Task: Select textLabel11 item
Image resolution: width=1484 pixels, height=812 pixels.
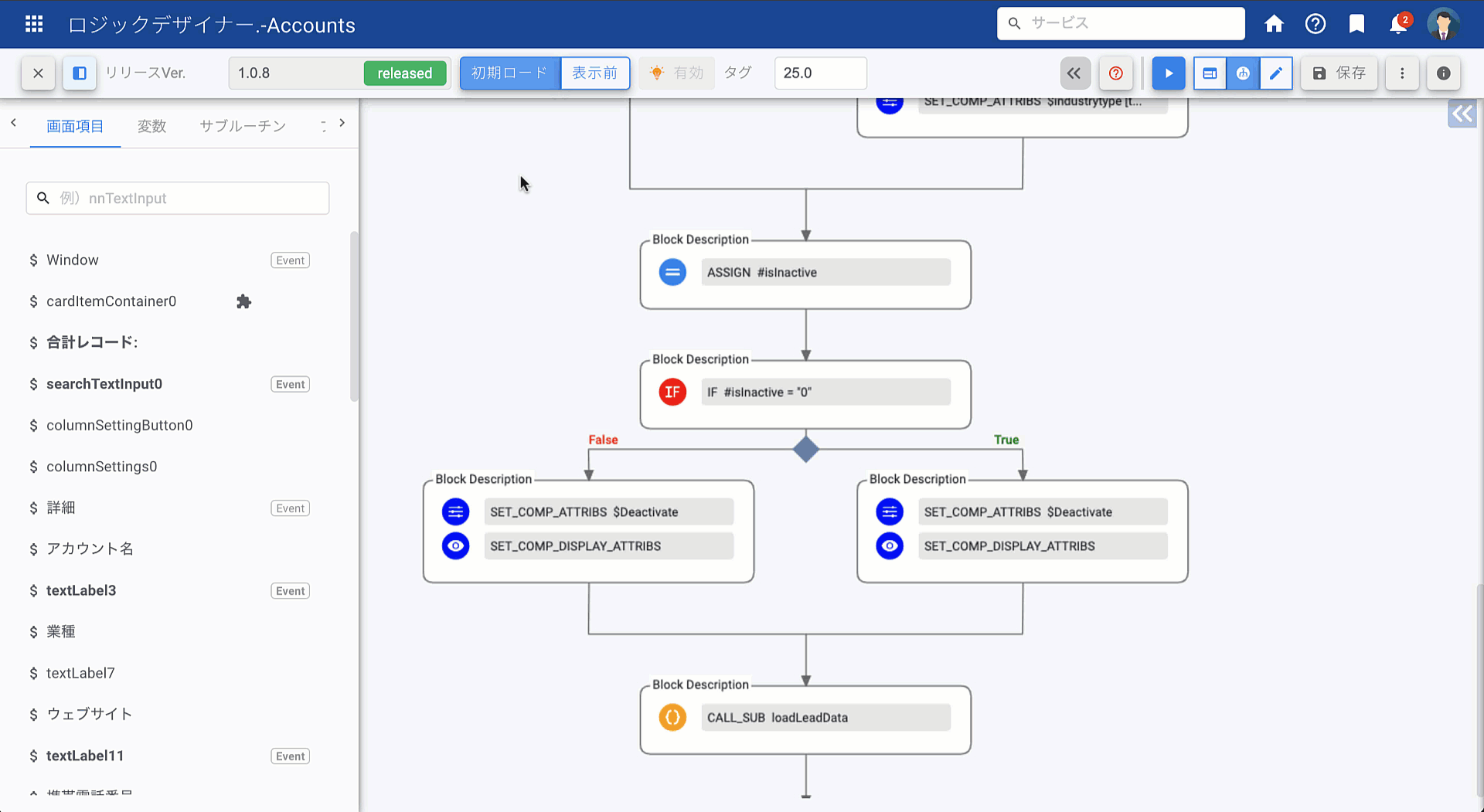Action: coord(85,756)
